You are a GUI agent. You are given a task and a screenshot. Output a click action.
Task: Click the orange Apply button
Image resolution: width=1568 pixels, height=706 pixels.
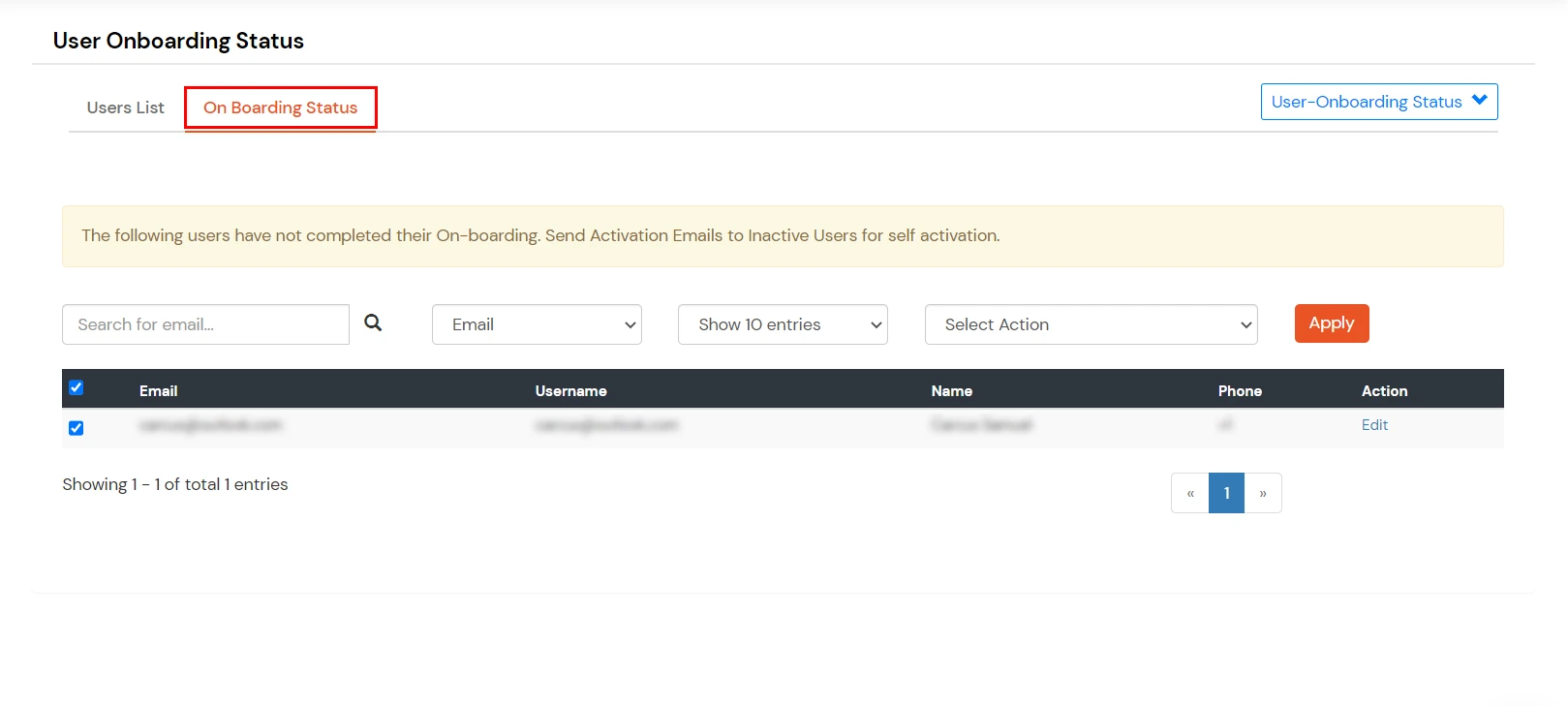coord(1332,323)
